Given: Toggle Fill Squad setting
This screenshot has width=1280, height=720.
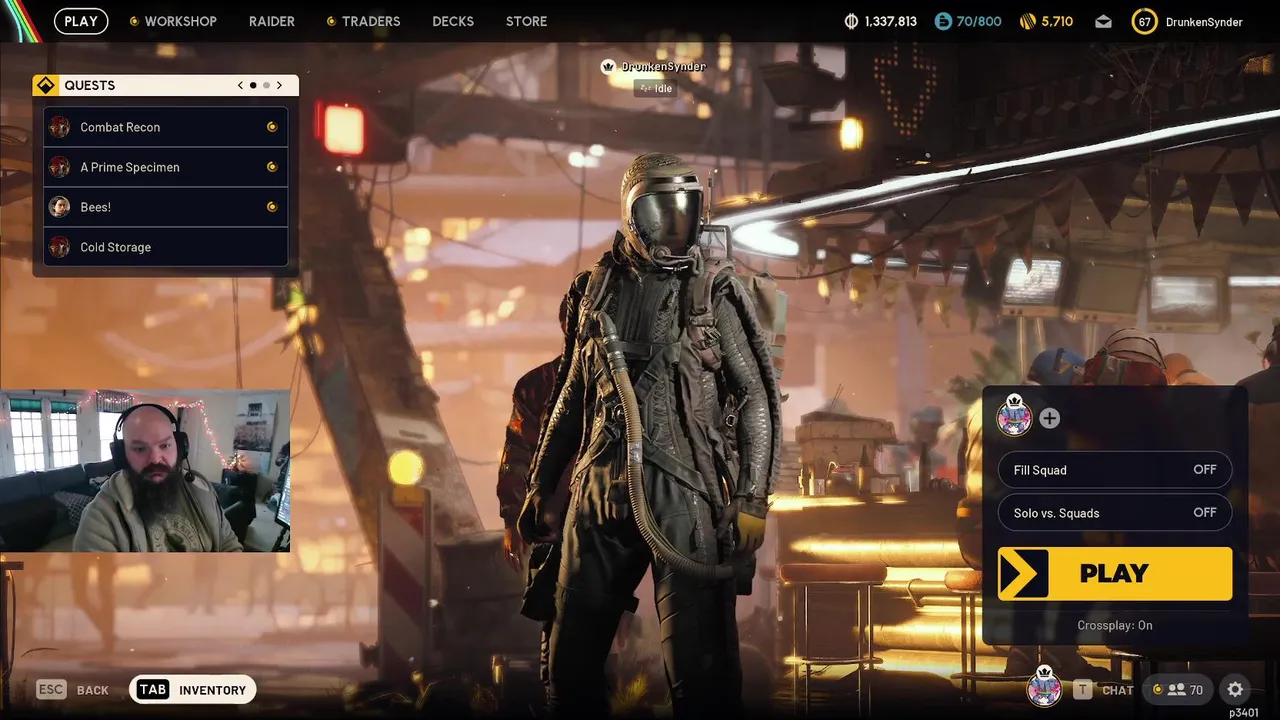Looking at the screenshot, I should (x=1115, y=470).
